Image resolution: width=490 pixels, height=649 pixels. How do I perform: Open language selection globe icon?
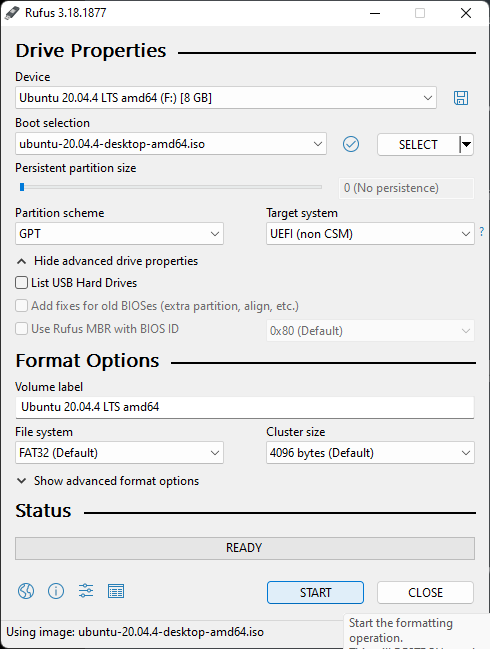[x=26, y=591]
